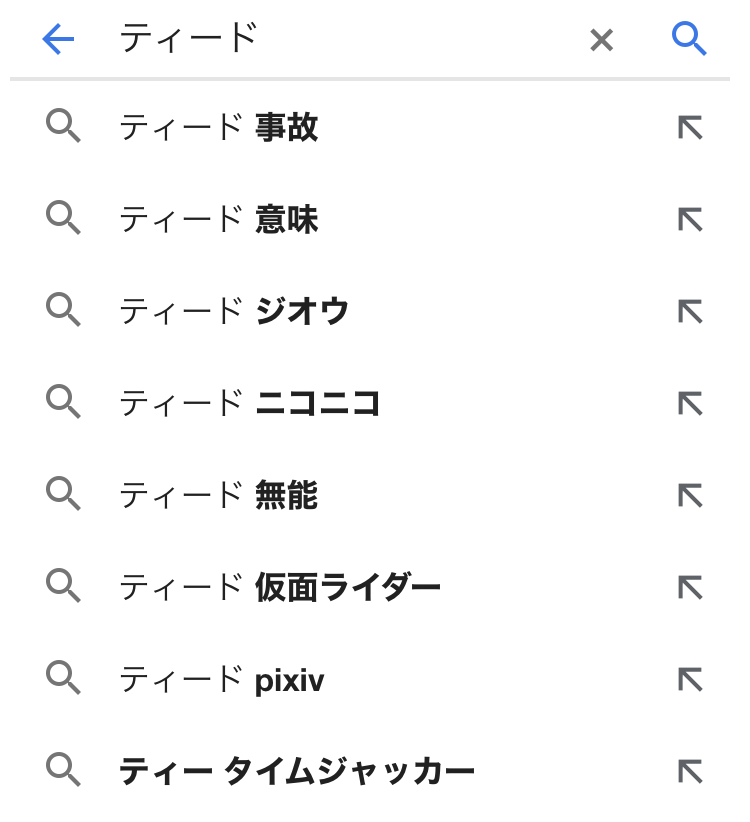750x822 pixels.
Task: Pick the ティード 無能 suggestion
Action: (218, 495)
